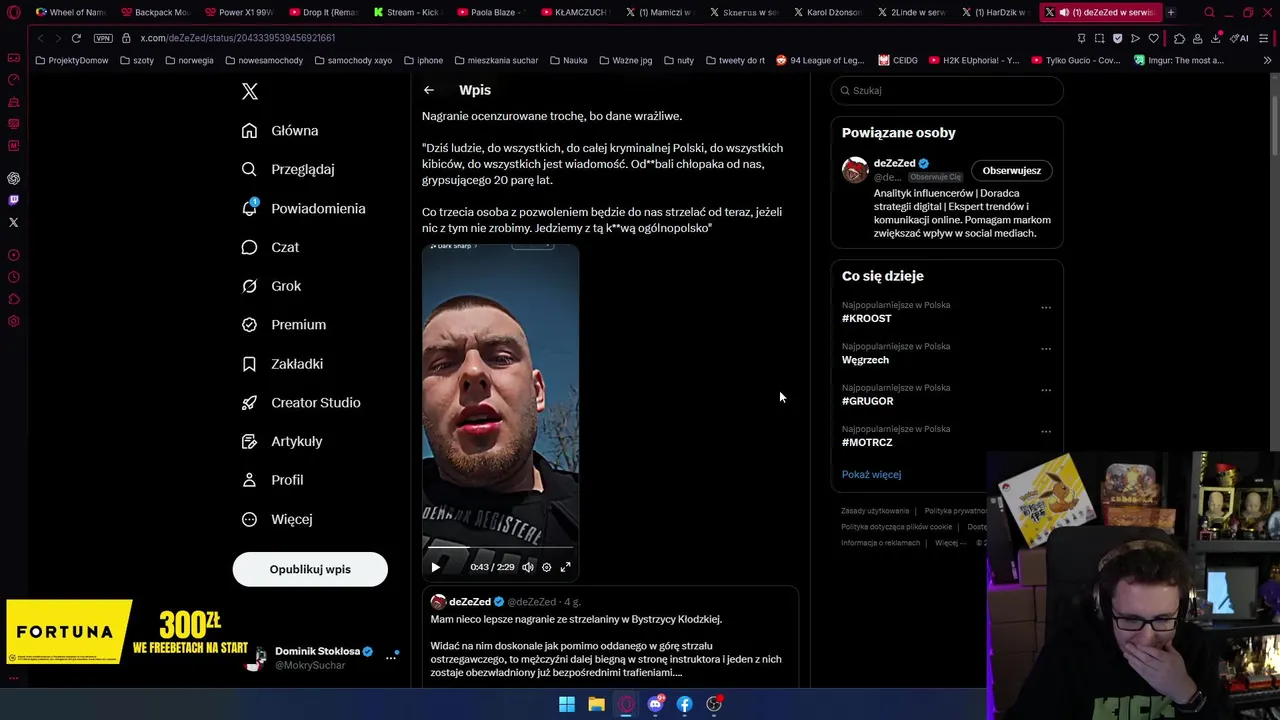Open Zakładki bookmarks
The width and height of the screenshot is (1280, 720).
point(282,364)
